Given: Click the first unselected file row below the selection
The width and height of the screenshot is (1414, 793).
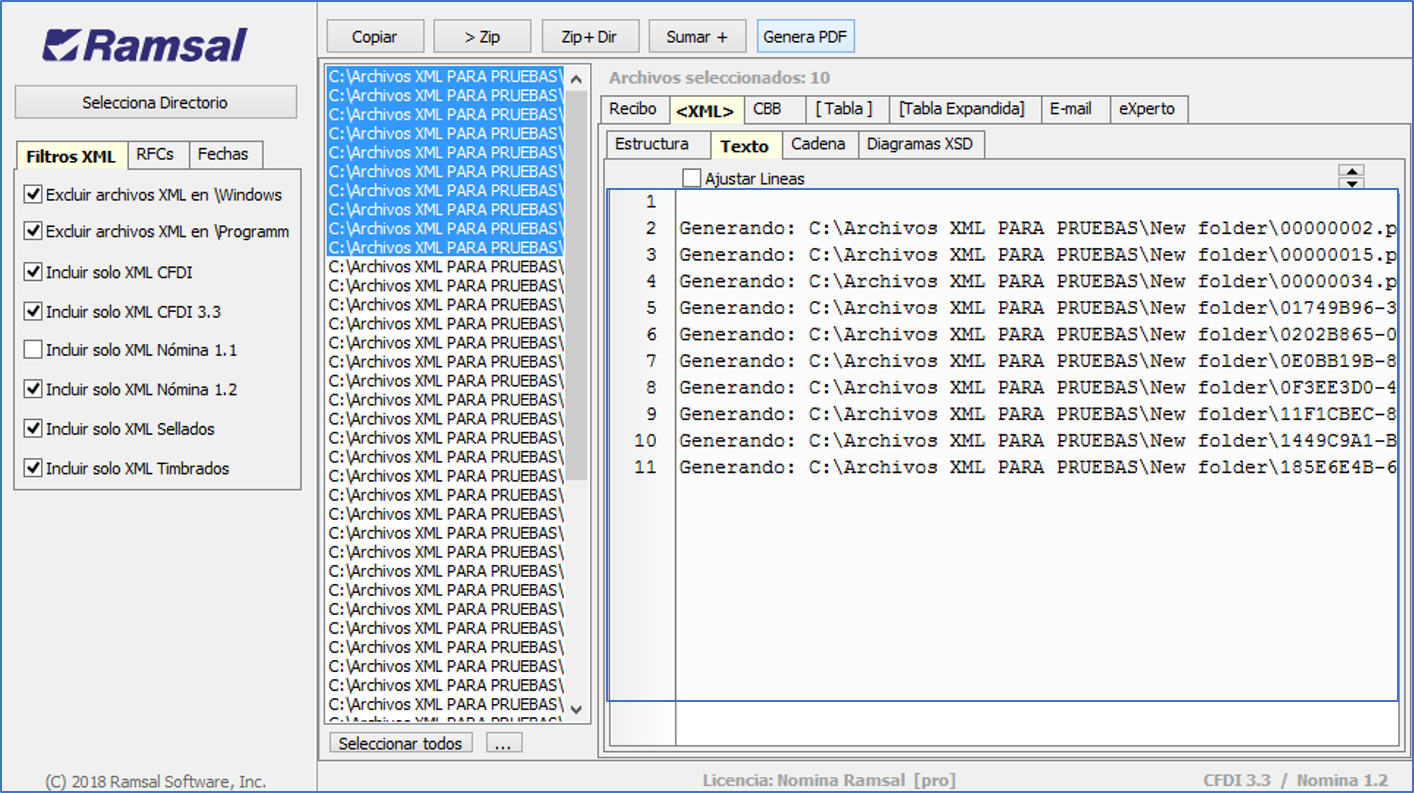Looking at the screenshot, I should 445,267.
